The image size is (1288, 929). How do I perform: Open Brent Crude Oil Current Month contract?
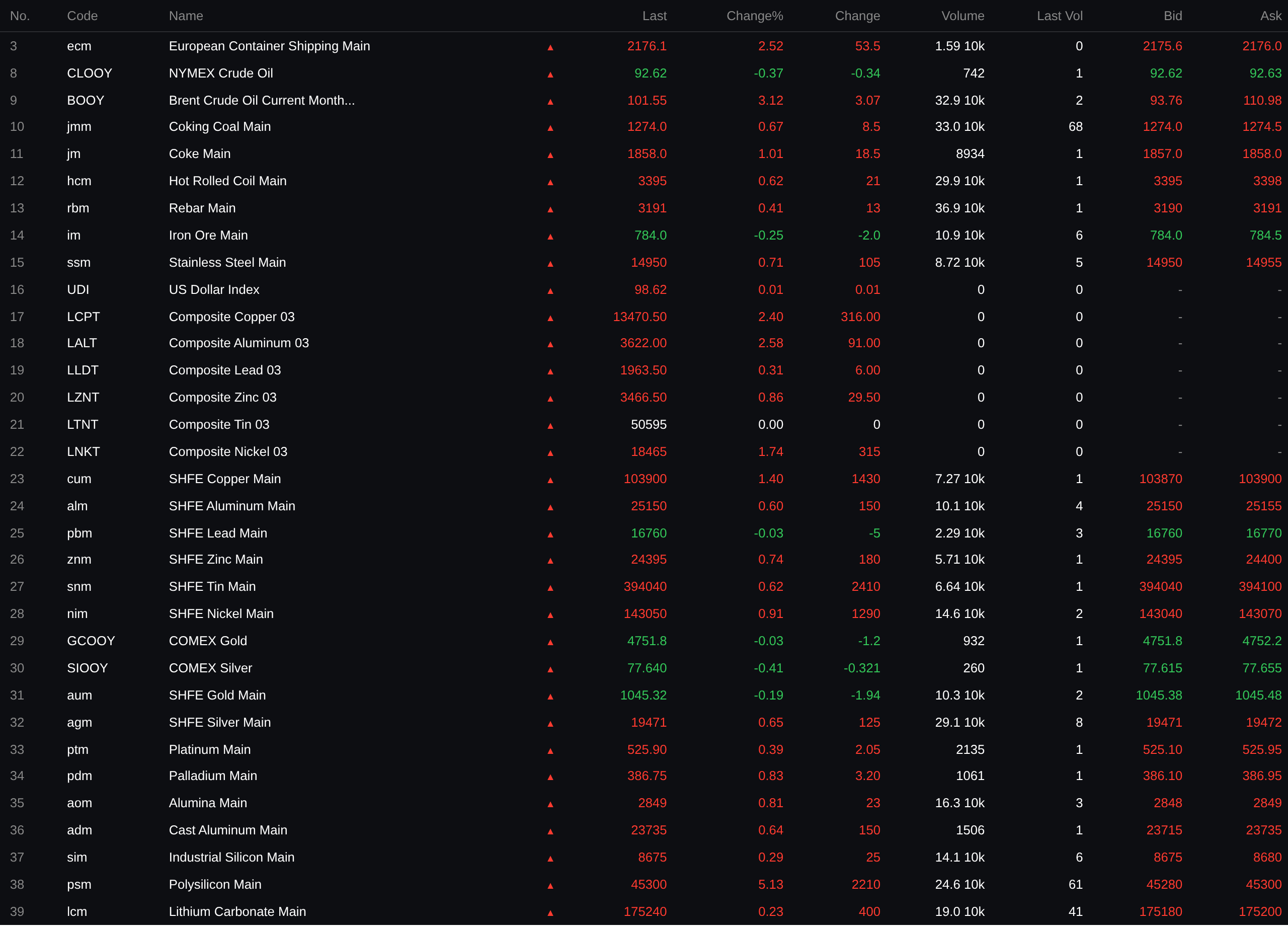tap(261, 101)
